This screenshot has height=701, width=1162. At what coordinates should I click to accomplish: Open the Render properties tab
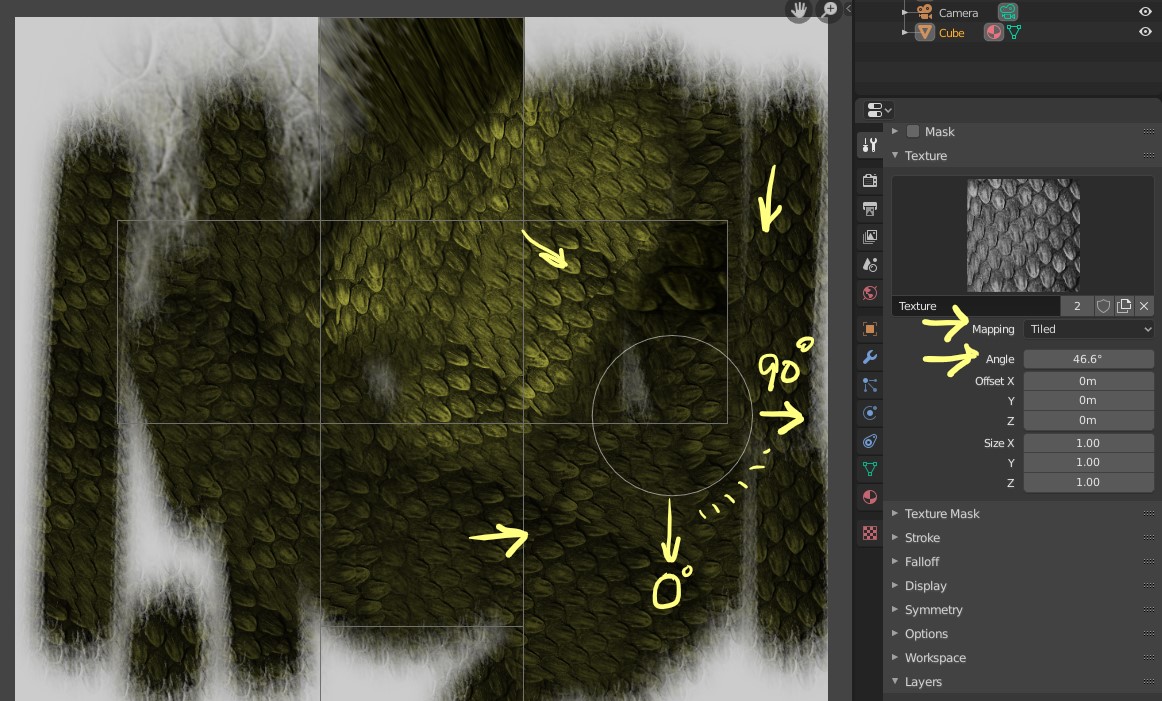[x=869, y=180]
